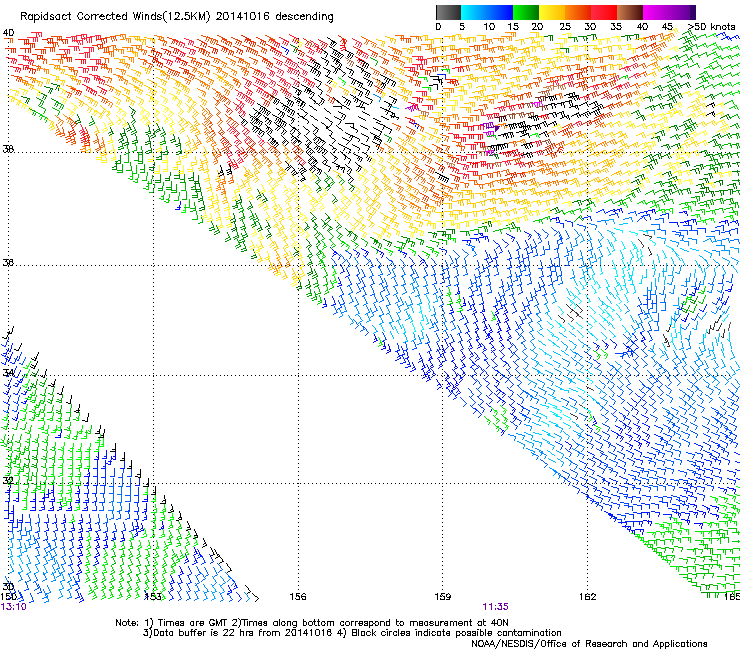Click the "156" longitude axis label
The height and width of the screenshot is (650, 740).
click(x=298, y=597)
